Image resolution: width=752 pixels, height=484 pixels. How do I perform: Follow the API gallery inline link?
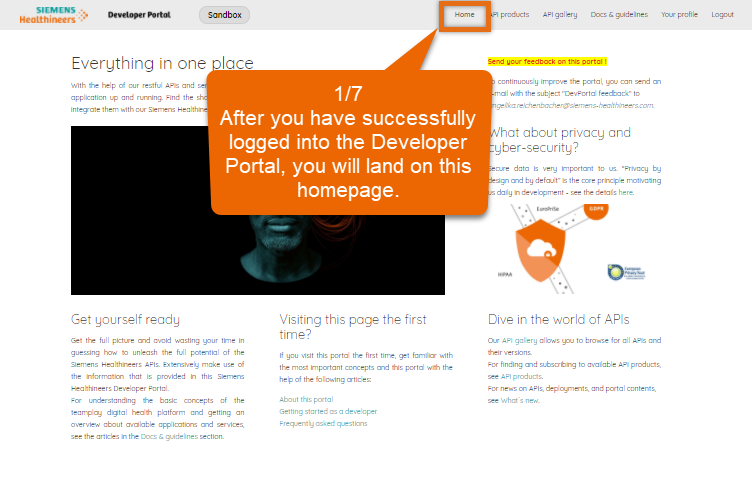[x=519, y=340]
